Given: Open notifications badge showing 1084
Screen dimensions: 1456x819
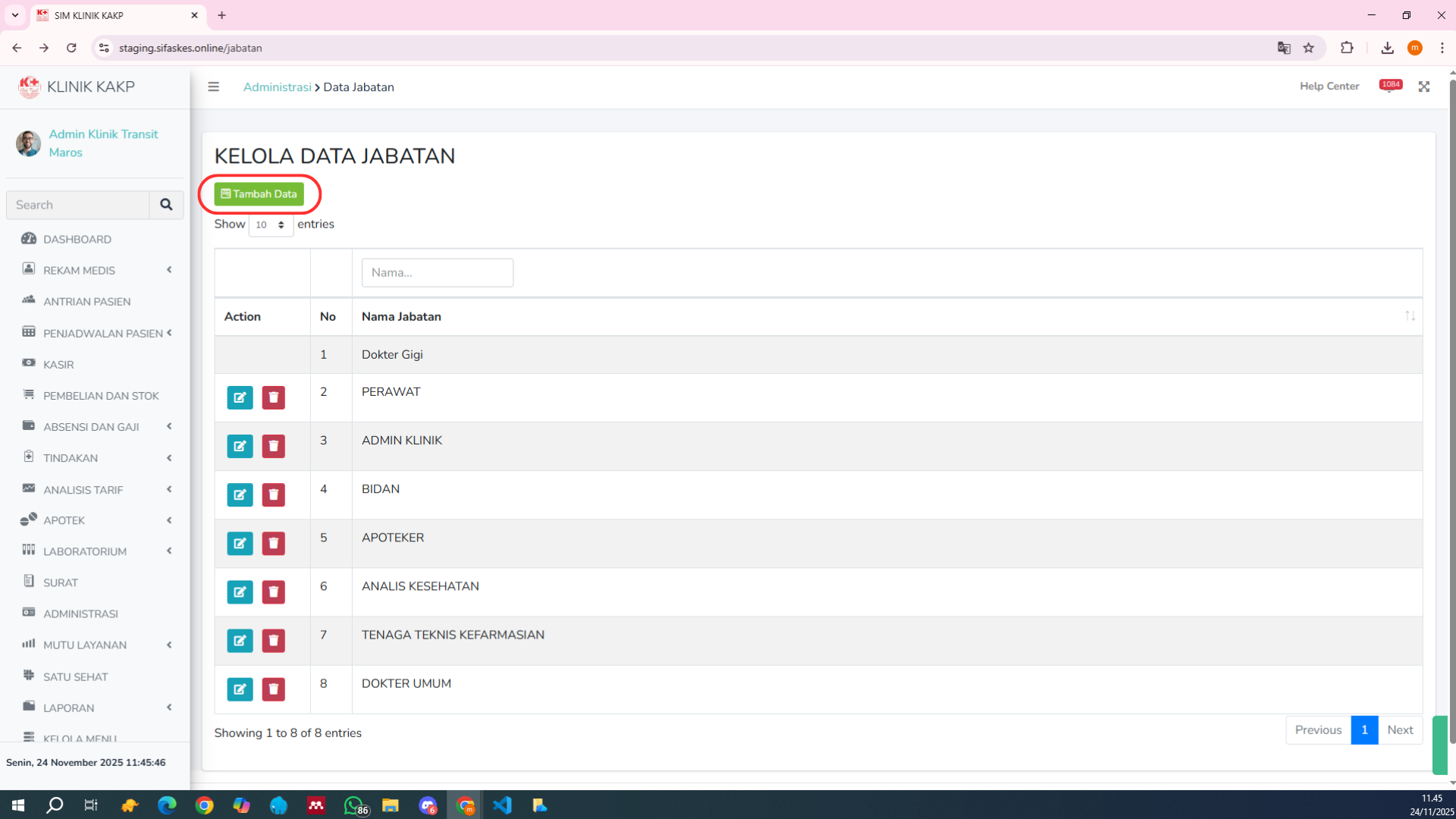Looking at the screenshot, I should (x=1390, y=86).
